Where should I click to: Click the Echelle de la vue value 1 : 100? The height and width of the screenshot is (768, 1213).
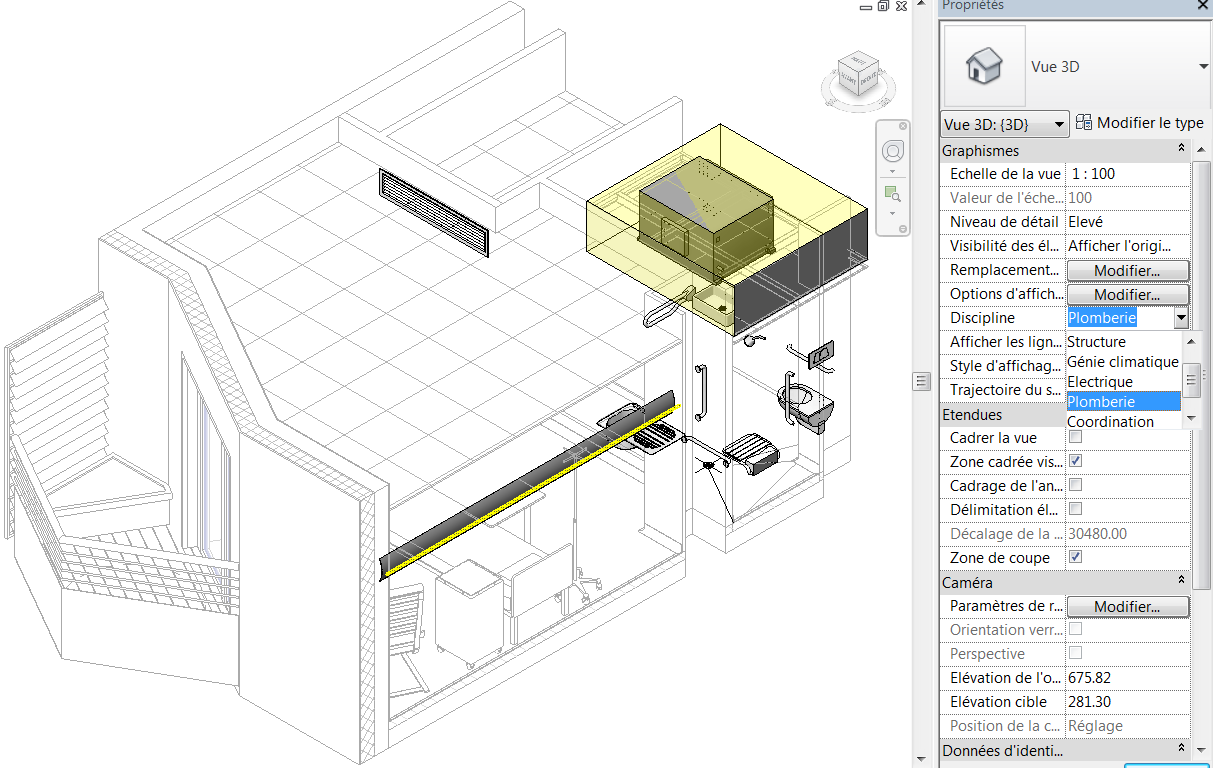click(x=1128, y=174)
